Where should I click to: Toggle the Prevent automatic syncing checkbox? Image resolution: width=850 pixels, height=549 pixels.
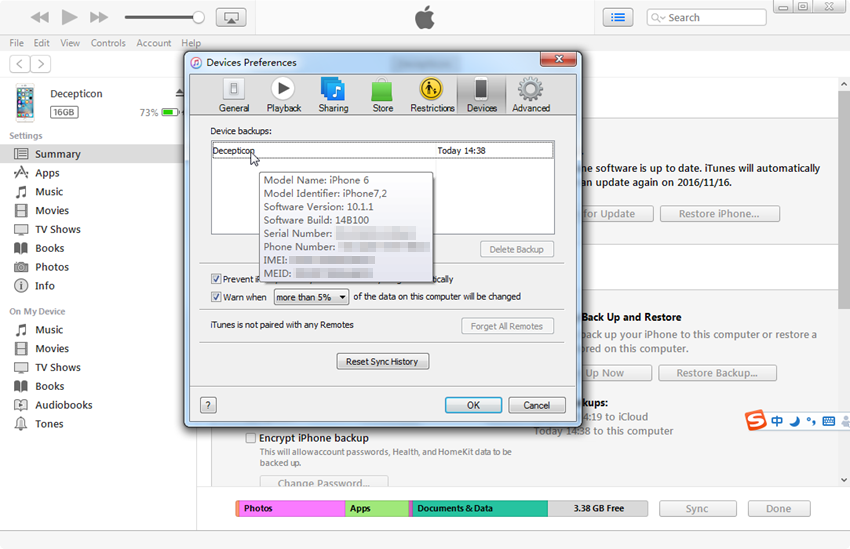pos(216,279)
